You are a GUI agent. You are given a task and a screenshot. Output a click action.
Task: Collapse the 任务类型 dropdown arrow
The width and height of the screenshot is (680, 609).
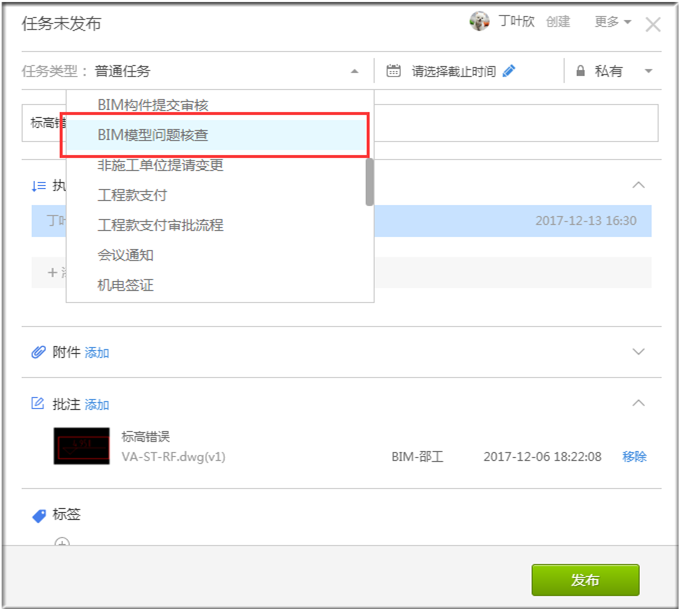(x=354, y=72)
